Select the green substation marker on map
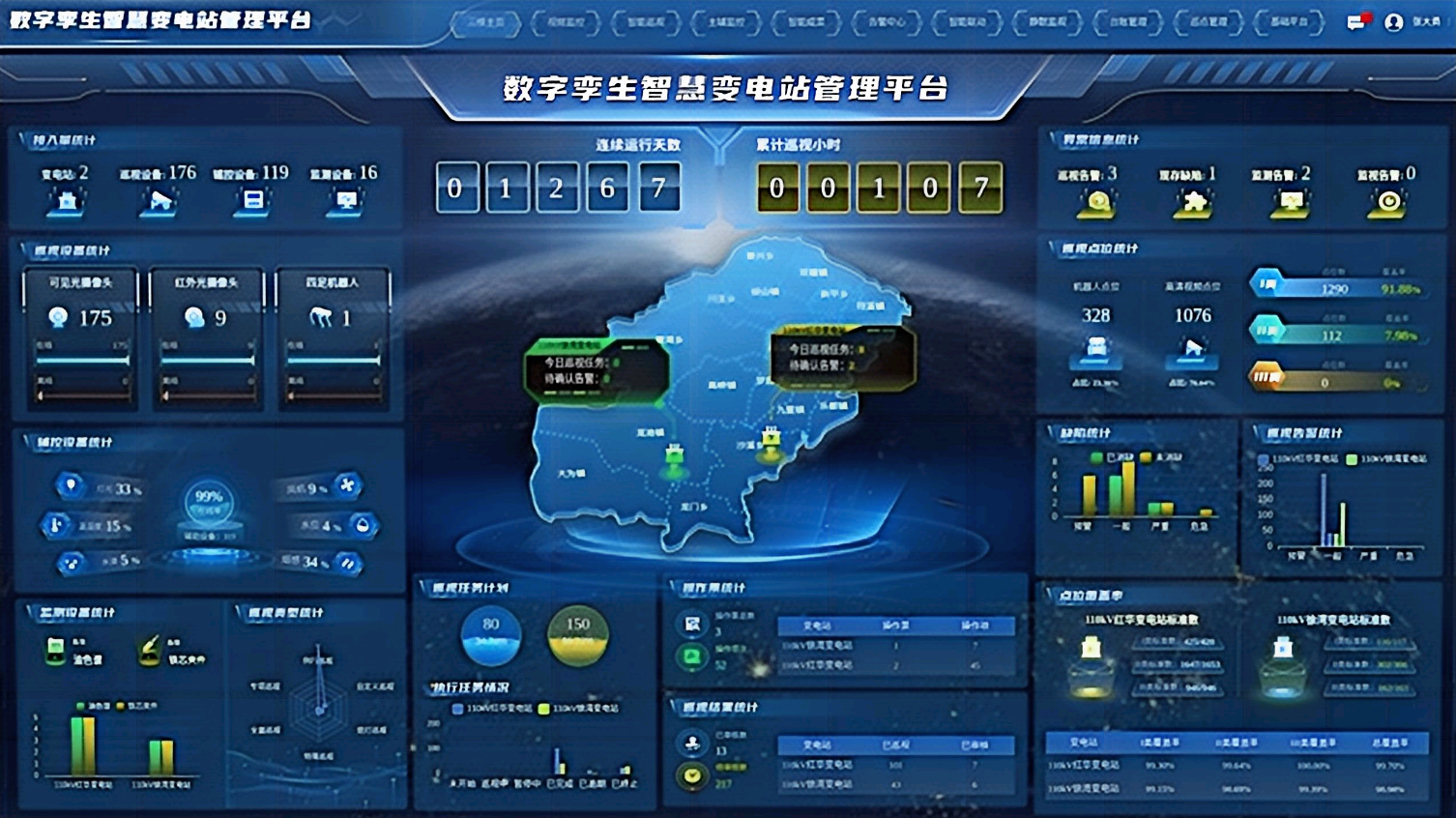Screen dimensions: 1456x818 tap(675, 459)
